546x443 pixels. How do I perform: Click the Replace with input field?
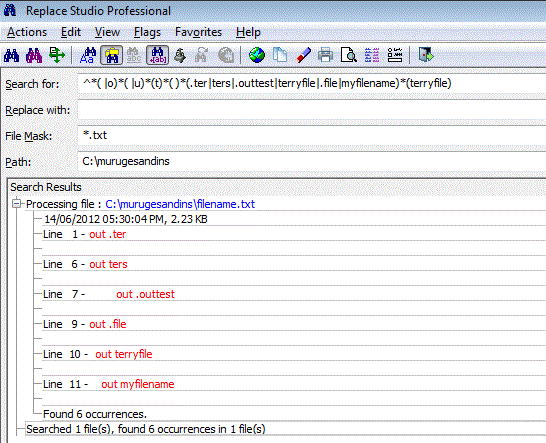click(x=312, y=110)
